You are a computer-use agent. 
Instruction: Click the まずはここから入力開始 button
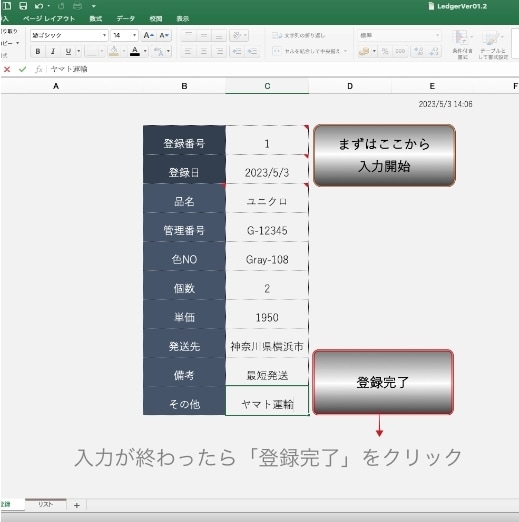tap(384, 155)
